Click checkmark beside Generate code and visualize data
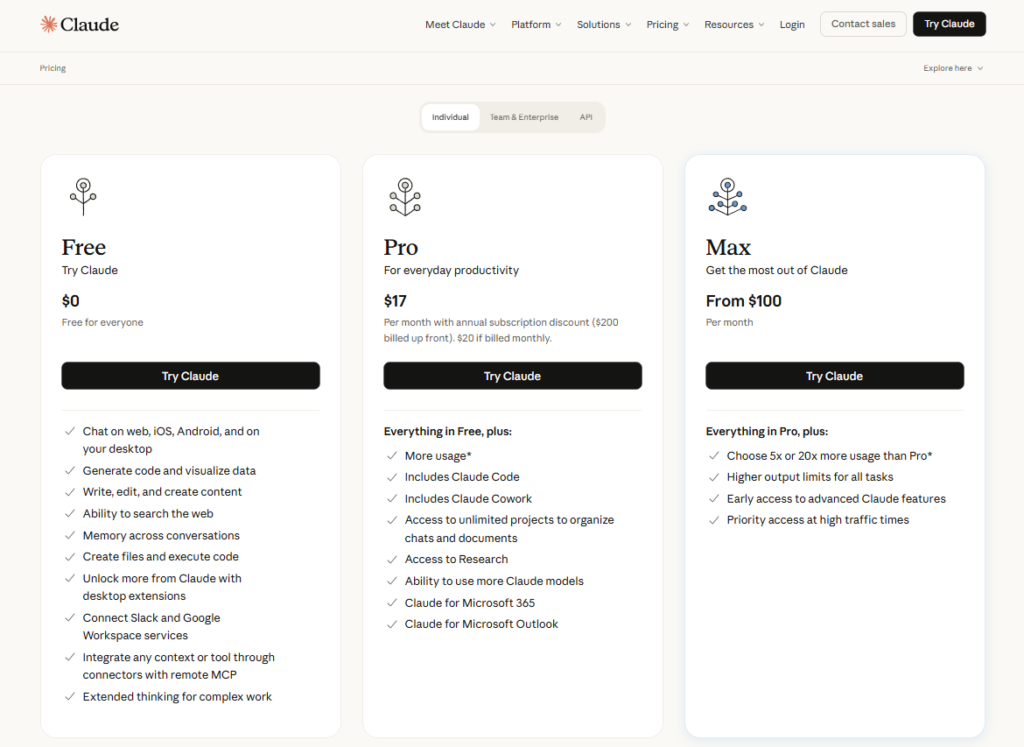This screenshot has height=747, width=1024. pos(69,470)
